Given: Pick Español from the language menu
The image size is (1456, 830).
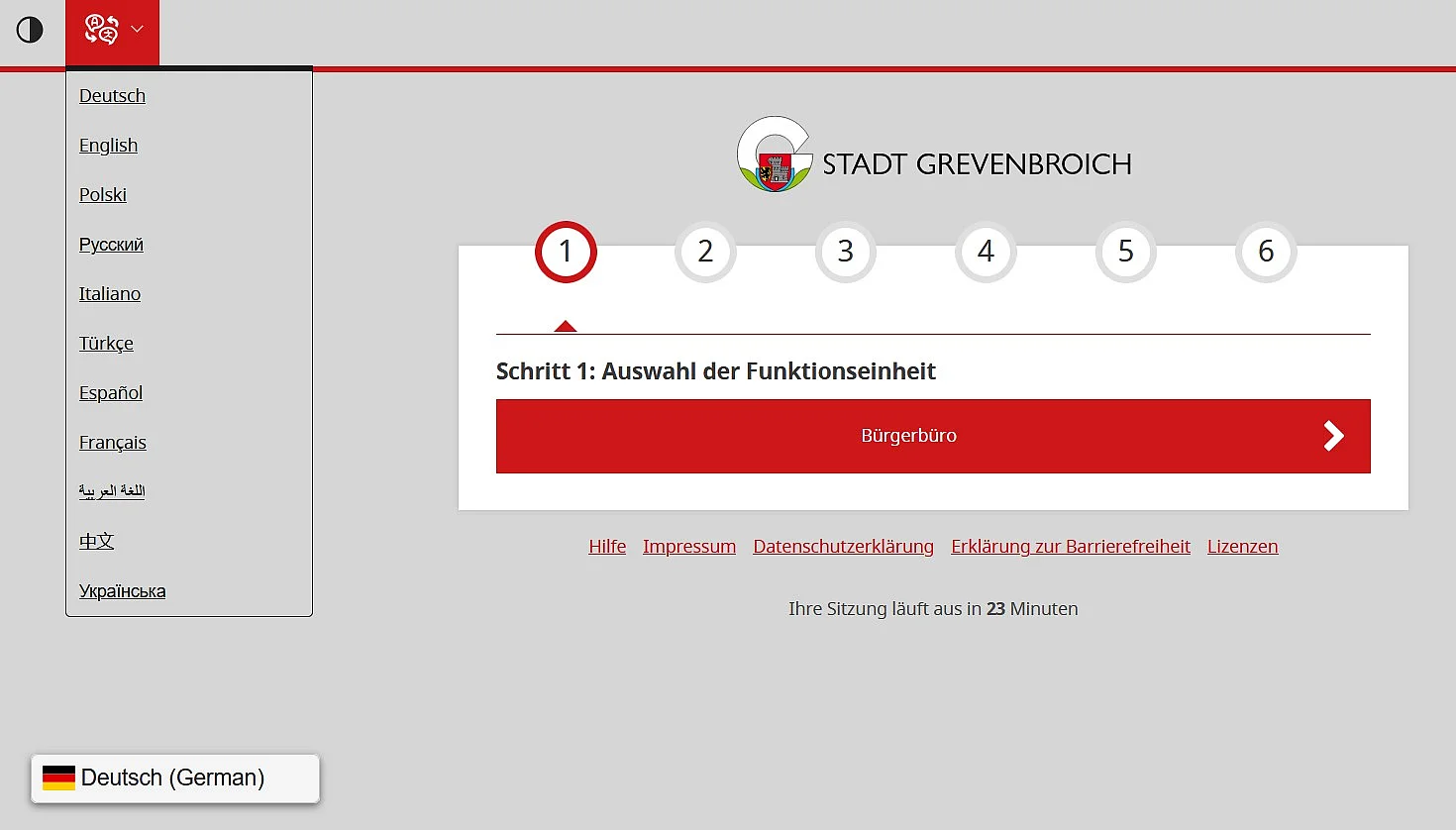Looking at the screenshot, I should tap(111, 393).
